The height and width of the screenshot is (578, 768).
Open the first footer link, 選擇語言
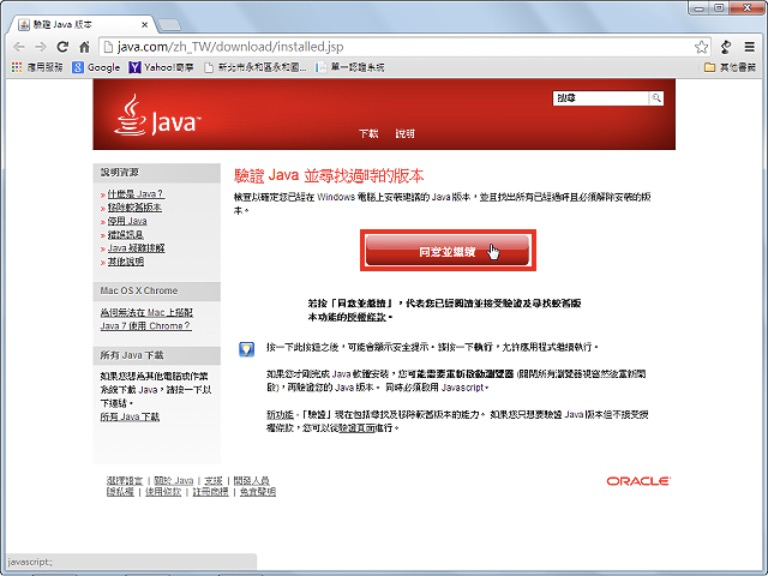(124, 481)
